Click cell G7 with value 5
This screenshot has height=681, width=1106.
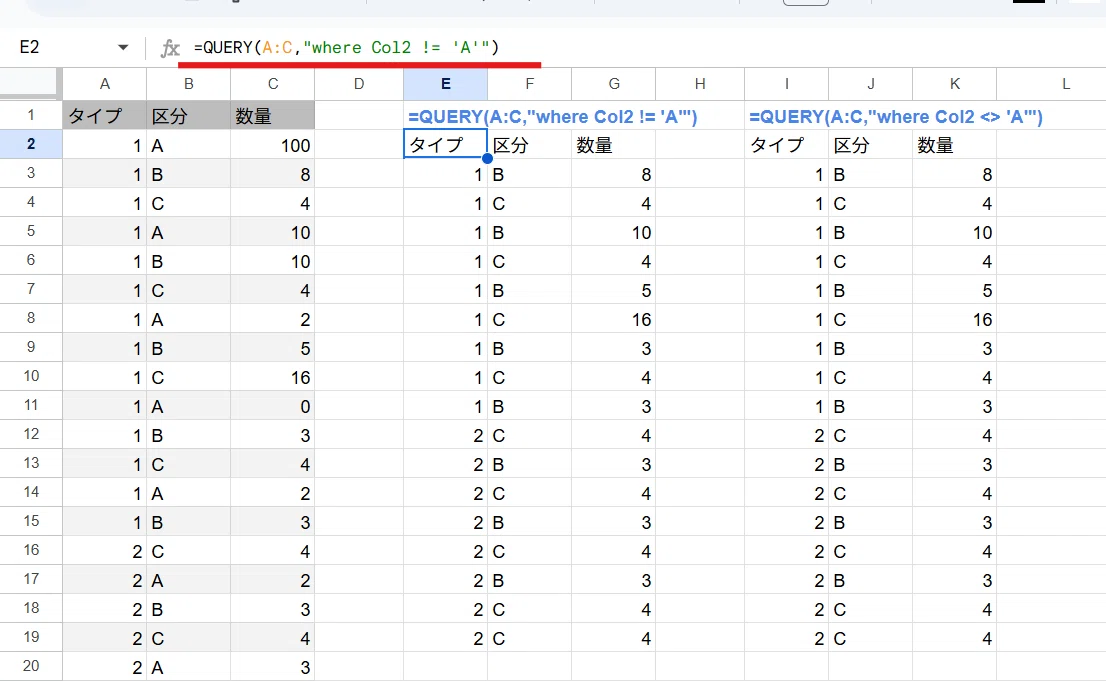coord(614,290)
